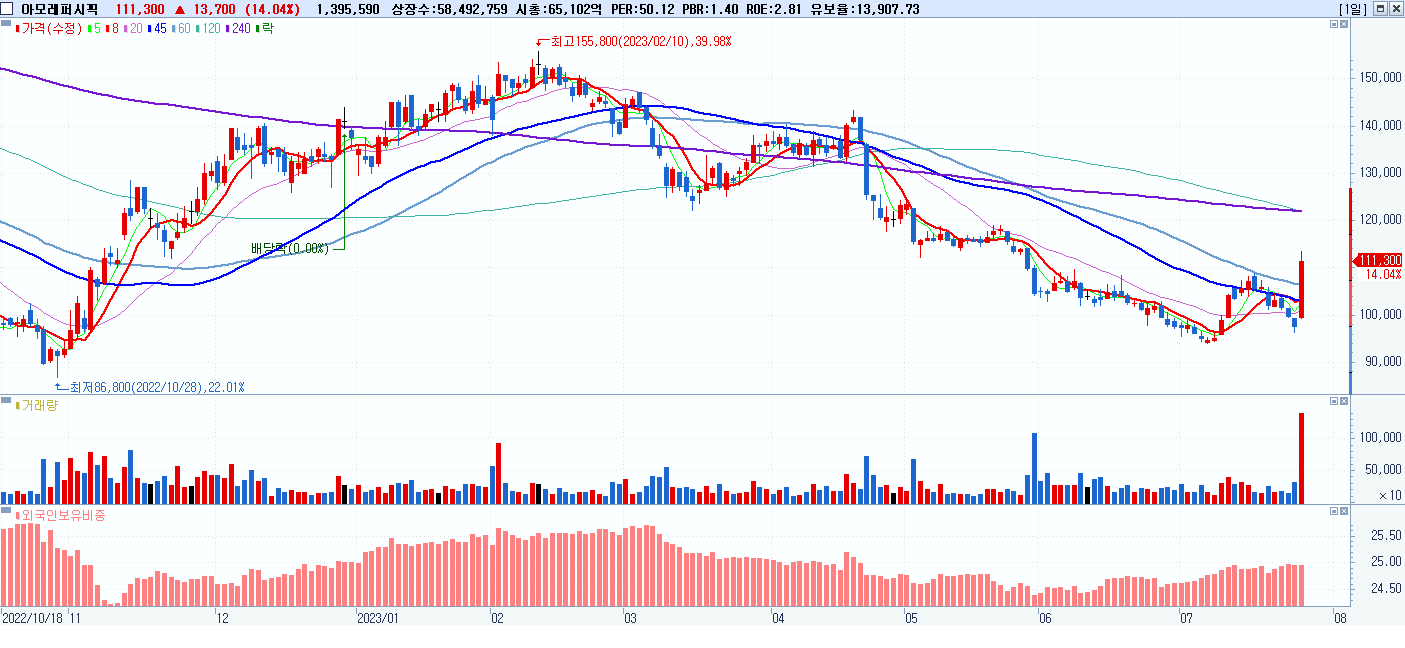The image size is (1405, 648).
Task: Click the tallest red volume bar at far right
Action: point(1302,458)
